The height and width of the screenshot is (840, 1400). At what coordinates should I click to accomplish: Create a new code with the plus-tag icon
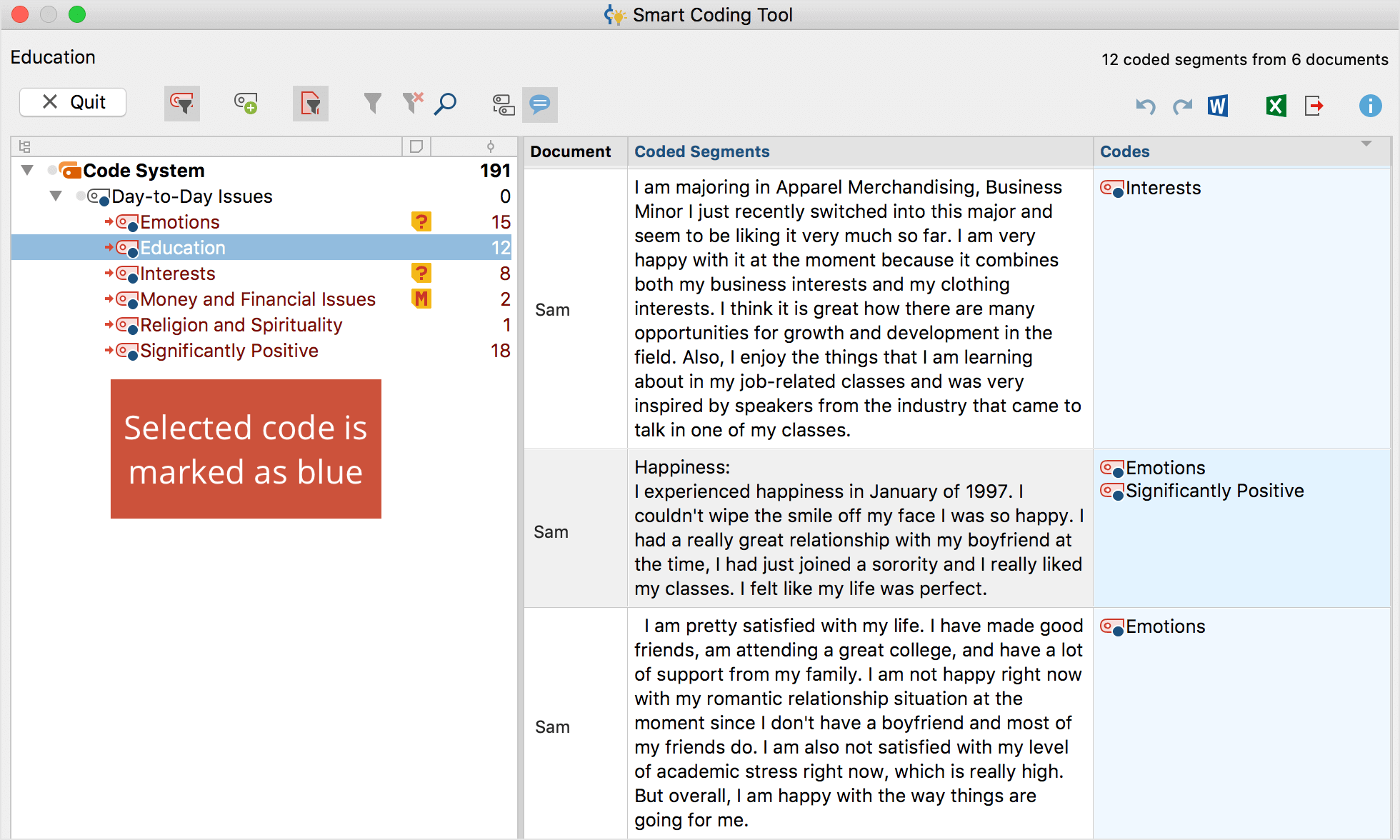tap(246, 104)
